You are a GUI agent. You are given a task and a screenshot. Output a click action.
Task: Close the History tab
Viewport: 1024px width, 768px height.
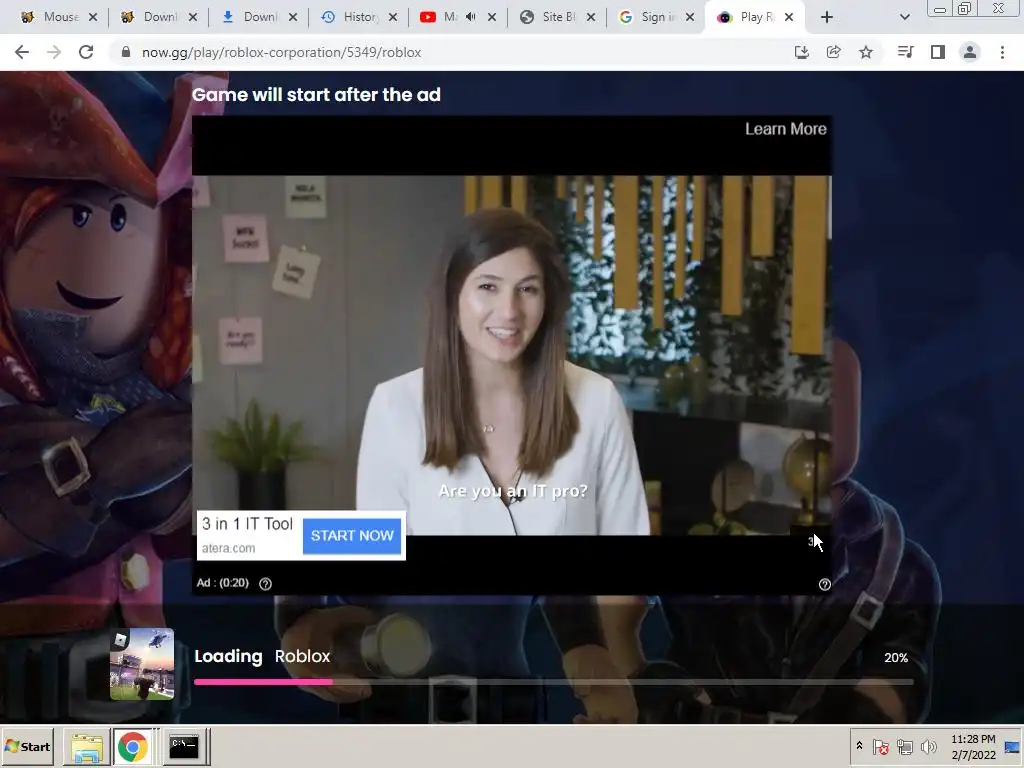pyautogui.click(x=392, y=17)
